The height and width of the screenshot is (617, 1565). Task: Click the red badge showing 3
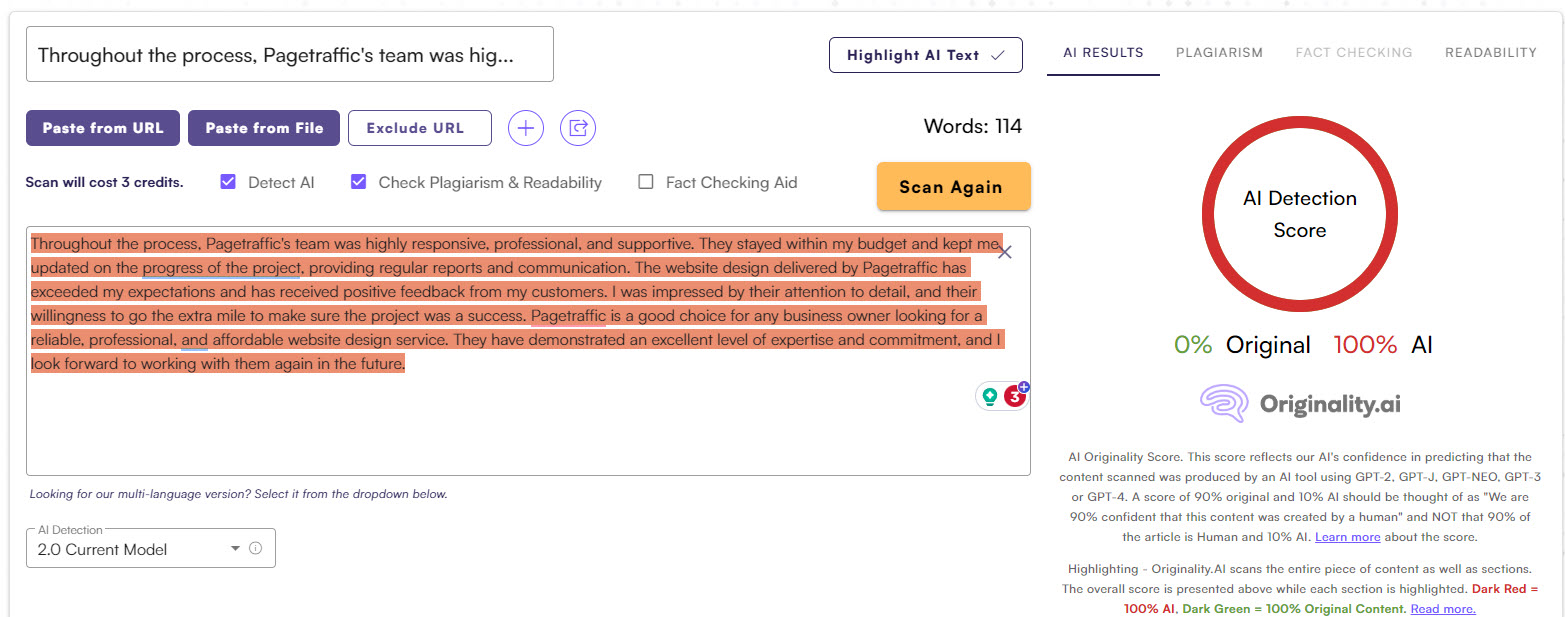click(1015, 396)
